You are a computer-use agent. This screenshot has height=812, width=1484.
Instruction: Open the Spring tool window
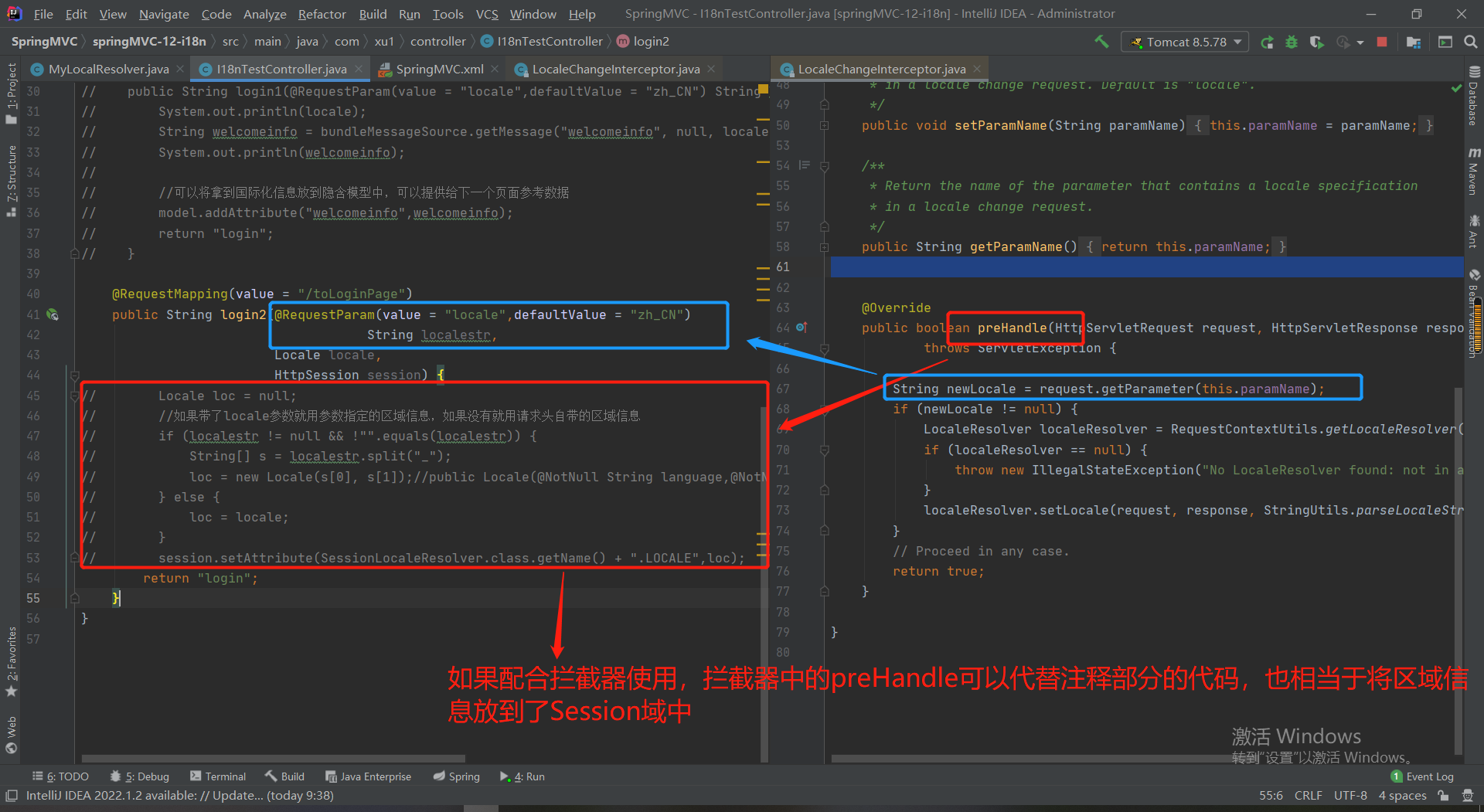[x=457, y=776]
